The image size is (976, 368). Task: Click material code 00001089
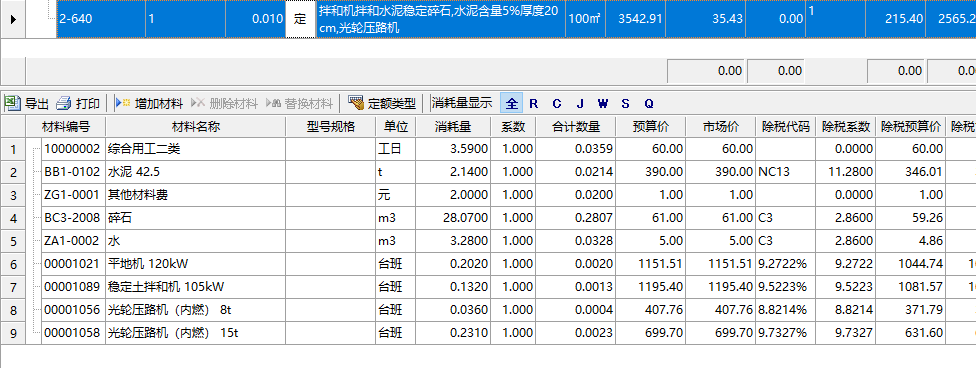tap(73, 287)
